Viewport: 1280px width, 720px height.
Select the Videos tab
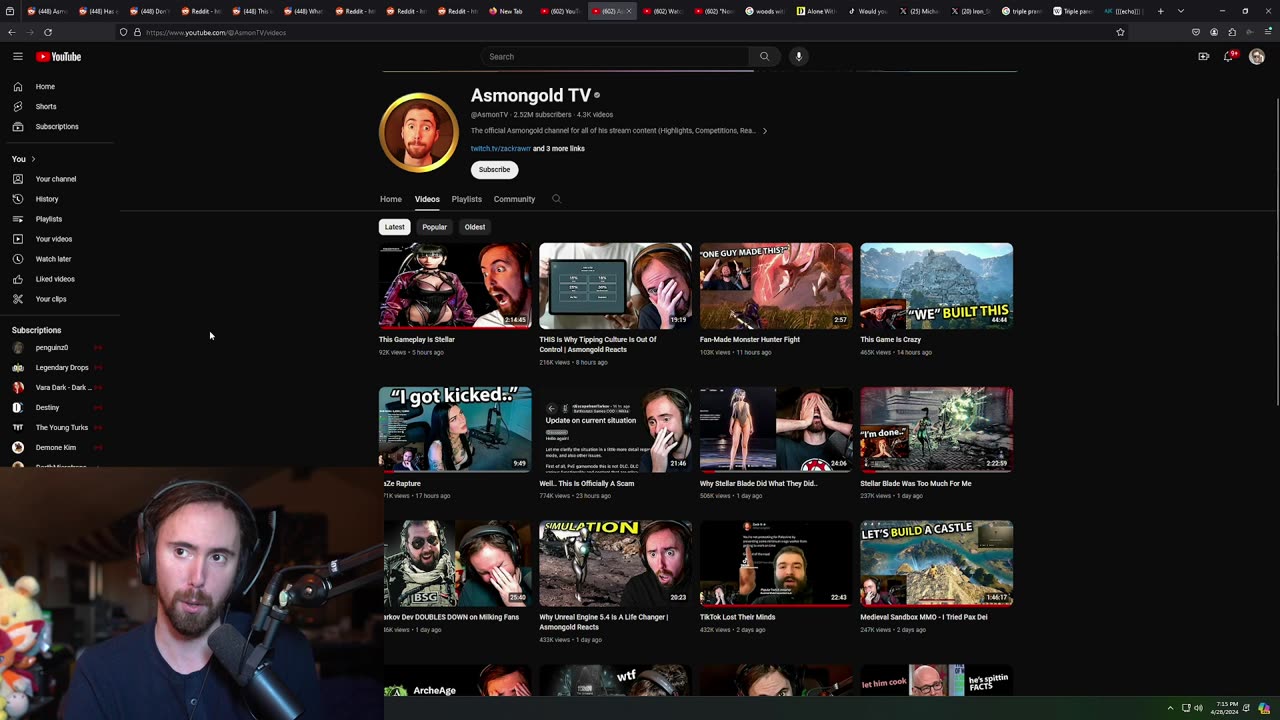(427, 199)
